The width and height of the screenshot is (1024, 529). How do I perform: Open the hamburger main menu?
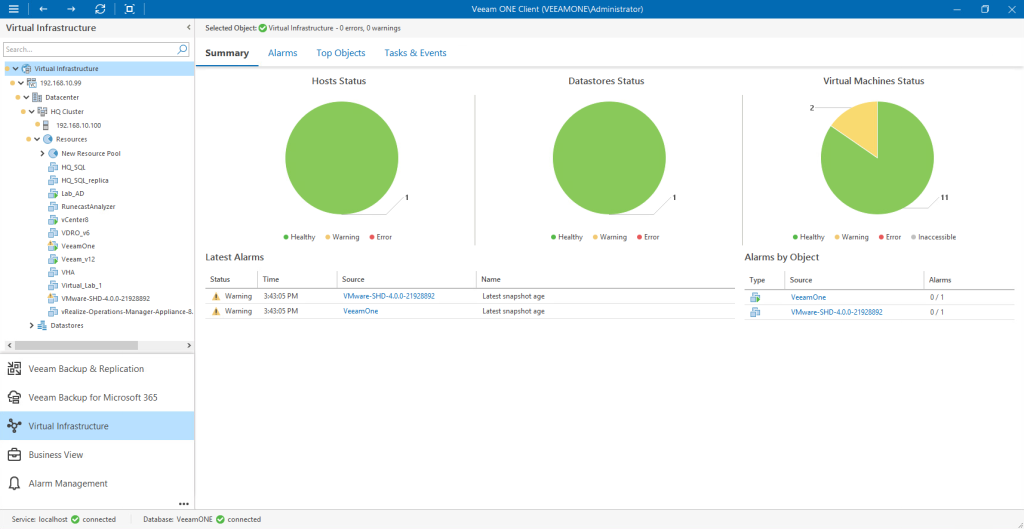point(14,9)
